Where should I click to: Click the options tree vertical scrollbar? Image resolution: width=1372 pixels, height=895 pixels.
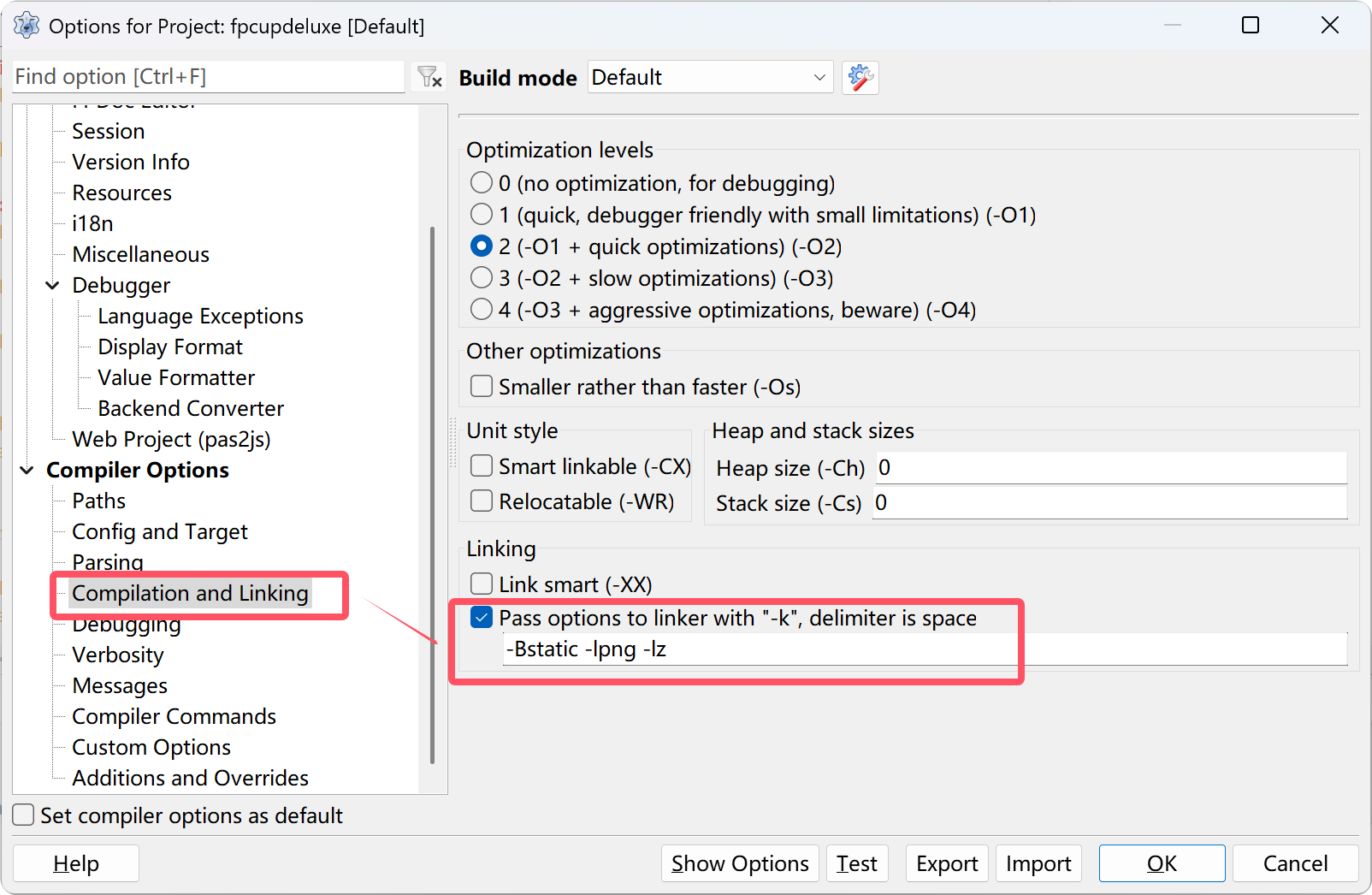pos(432,495)
